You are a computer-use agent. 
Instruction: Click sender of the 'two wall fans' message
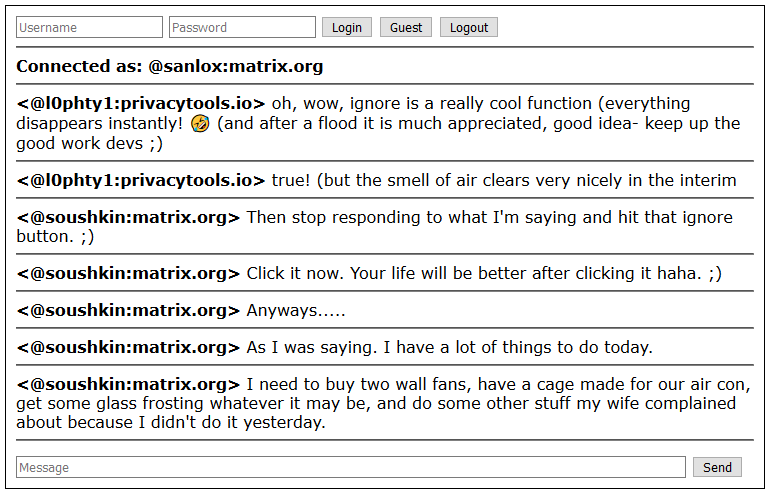pyautogui.click(x=128, y=384)
